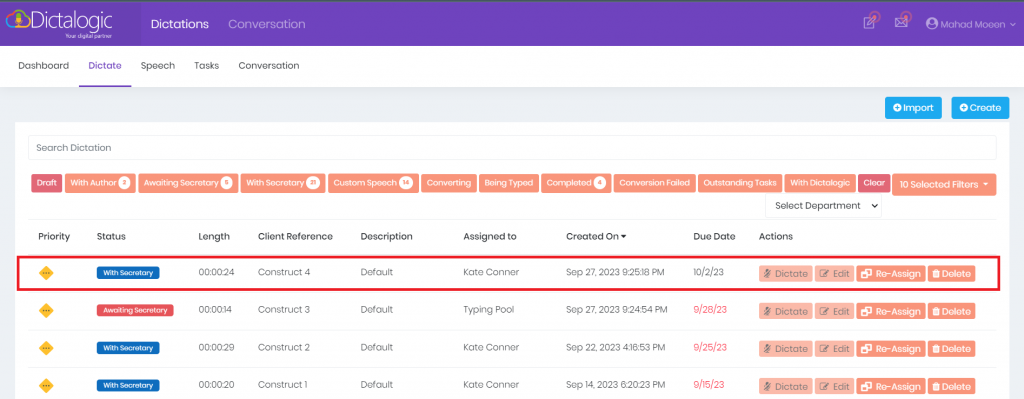Open the Mahad Moeen user menu

(x=971, y=24)
